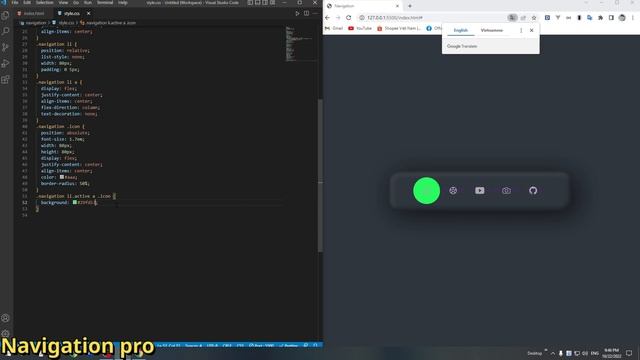This screenshot has width=640, height=360.
Task: Click the Translate icon in Chrome address bar
Action: (x=512, y=18)
